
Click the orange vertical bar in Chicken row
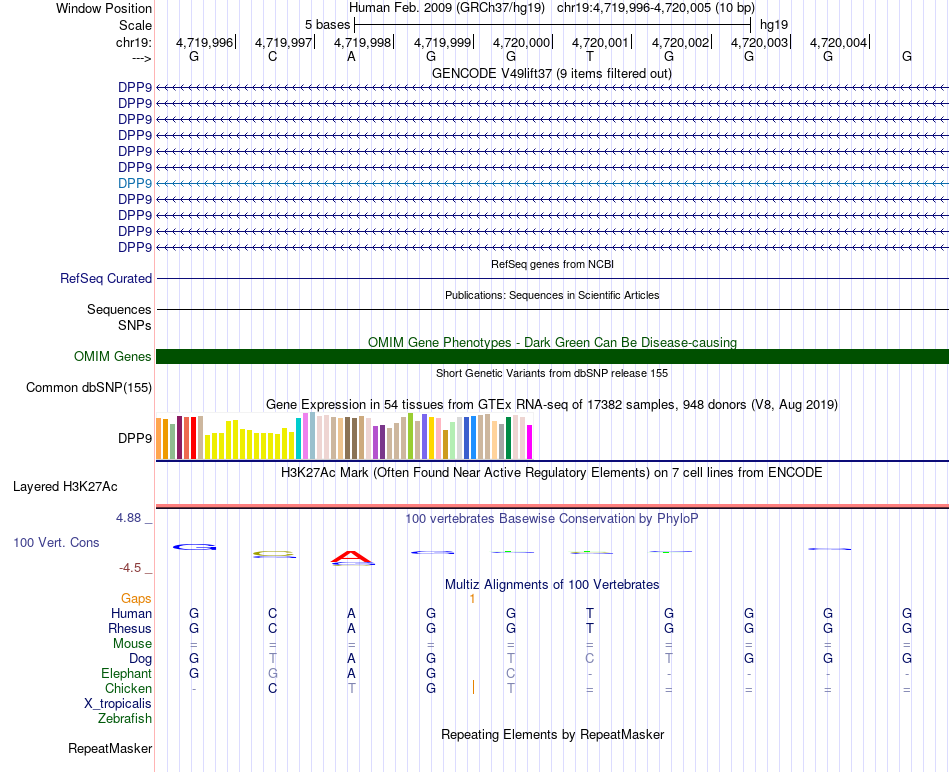(473, 687)
